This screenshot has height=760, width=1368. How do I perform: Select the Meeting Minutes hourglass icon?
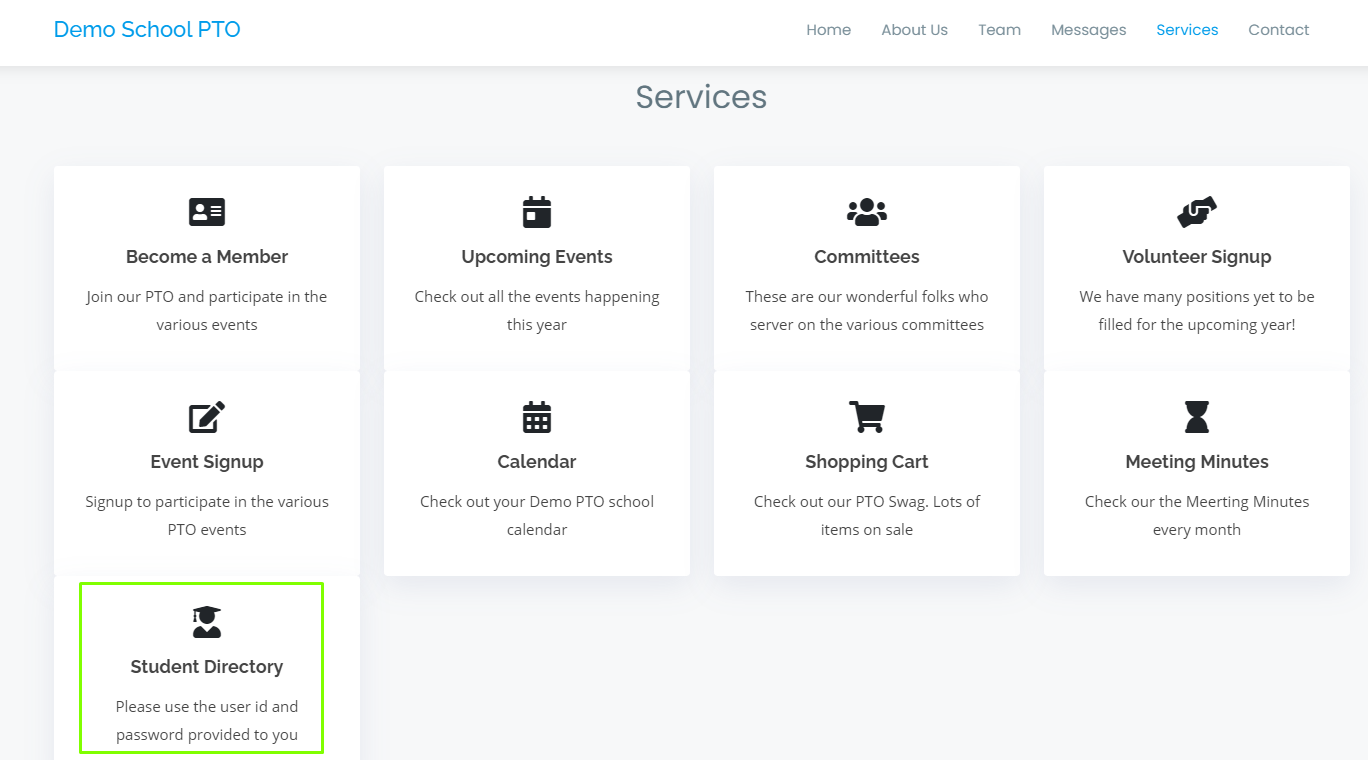pyautogui.click(x=1196, y=416)
